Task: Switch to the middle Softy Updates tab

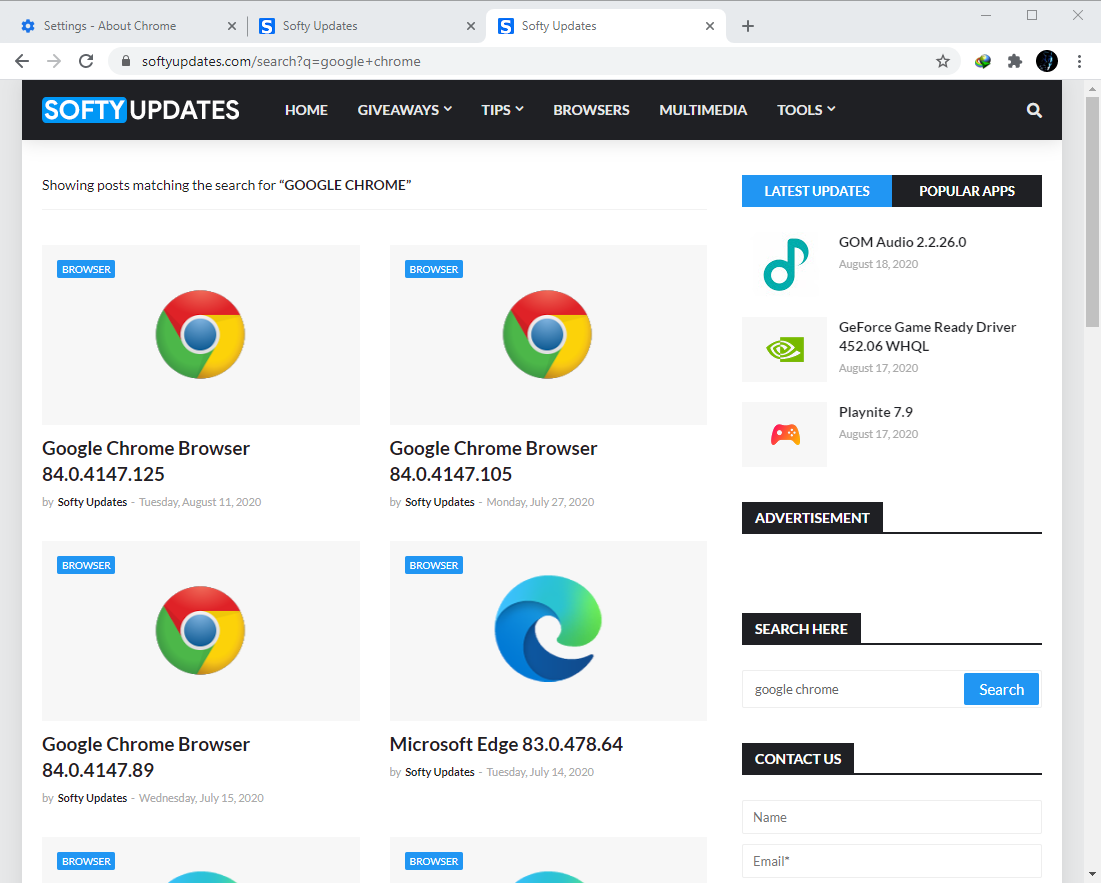Action: click(365, 26)
